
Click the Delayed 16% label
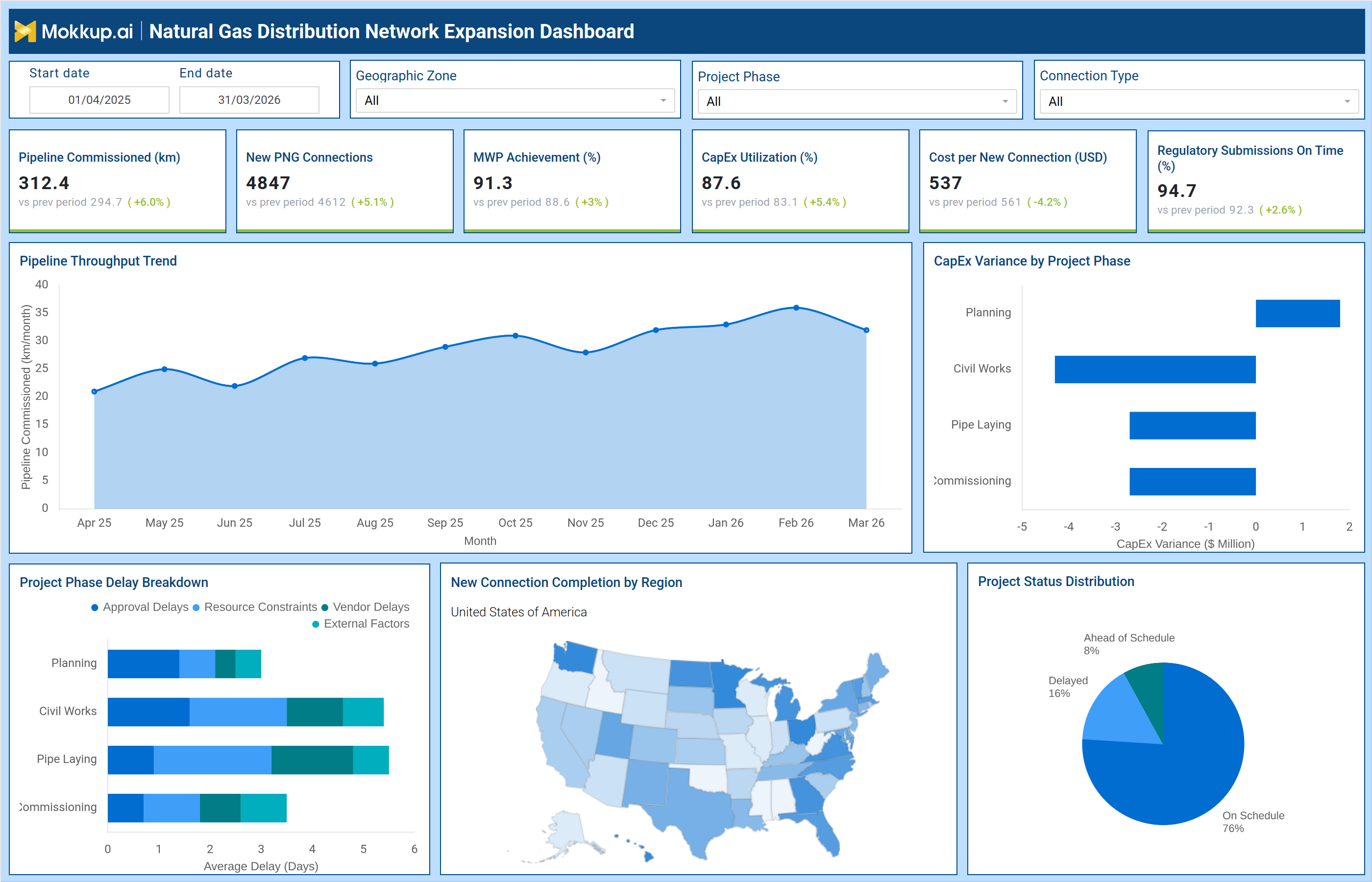pos(1068,686)
